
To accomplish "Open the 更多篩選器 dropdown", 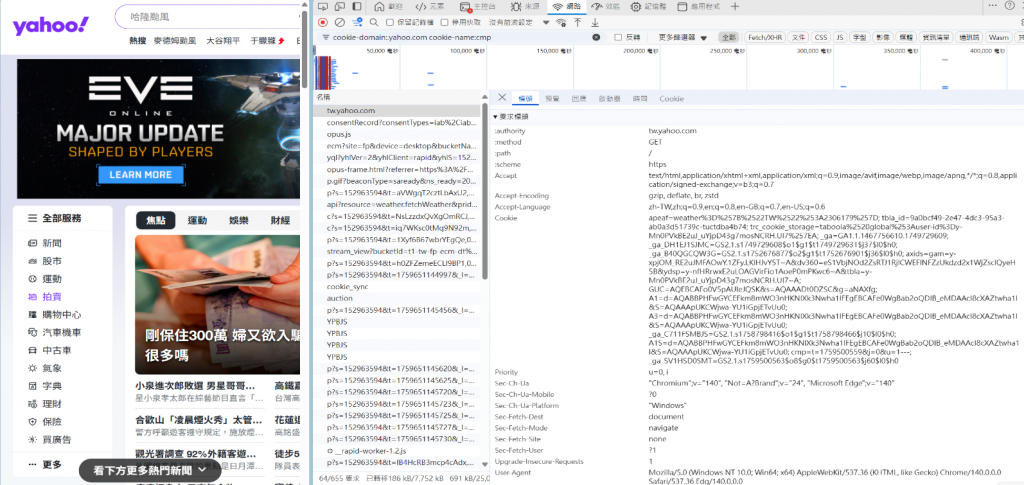I will [x=682, y=38].
